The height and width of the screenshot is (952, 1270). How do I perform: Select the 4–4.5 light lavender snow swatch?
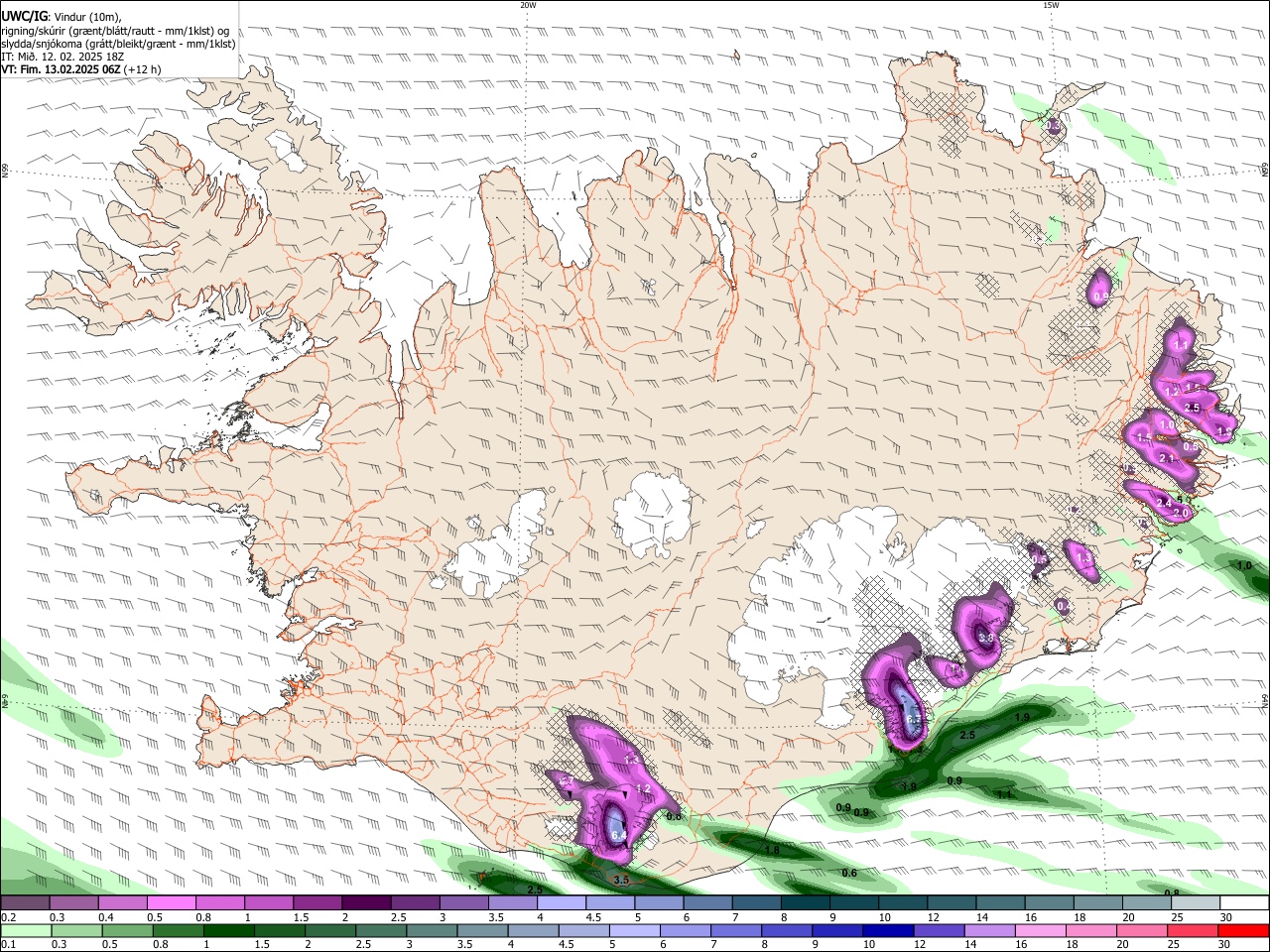pos(562,903)
